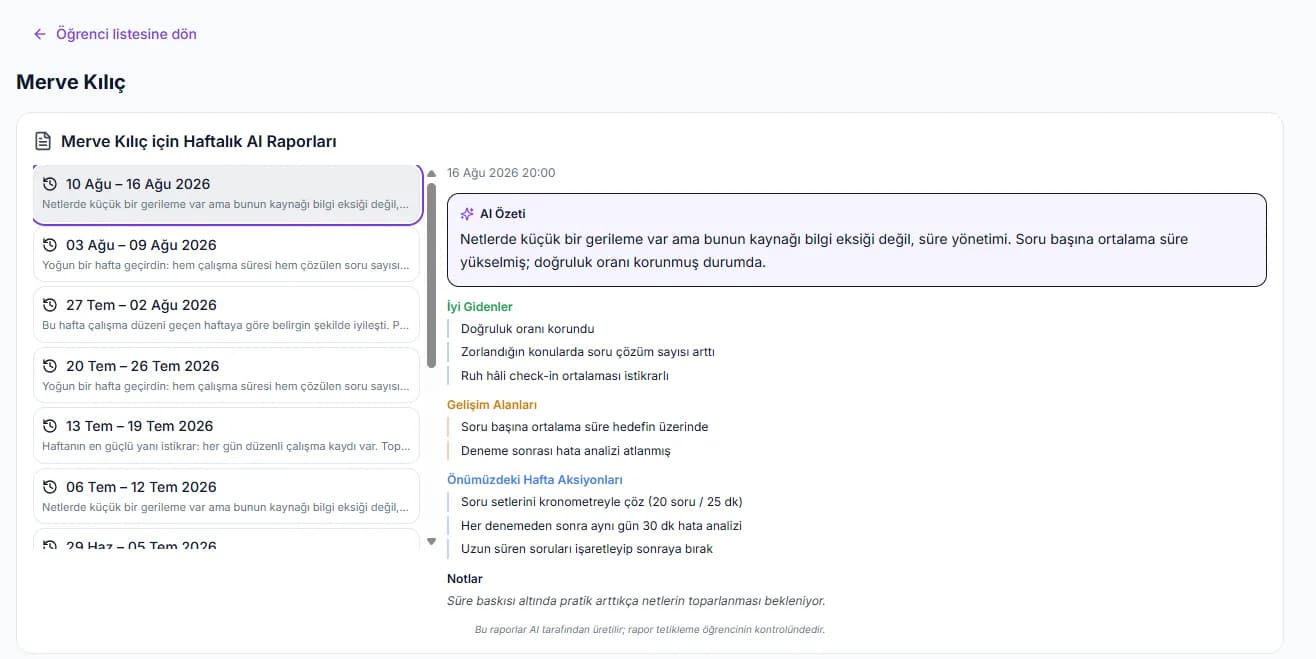The image size is (1316, 659).
Task: Open the partially visible 29 Haz – 05 Tem report
Action: 226,541
